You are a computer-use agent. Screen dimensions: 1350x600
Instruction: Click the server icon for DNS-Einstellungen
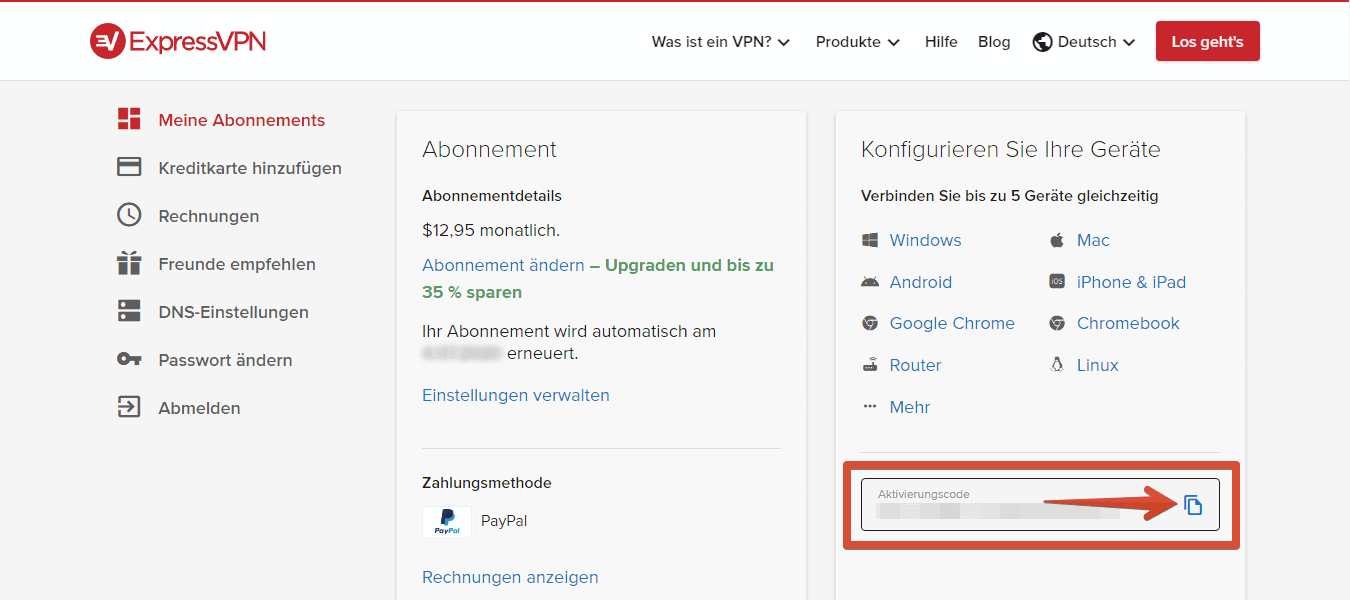click(x=129, y=311)
